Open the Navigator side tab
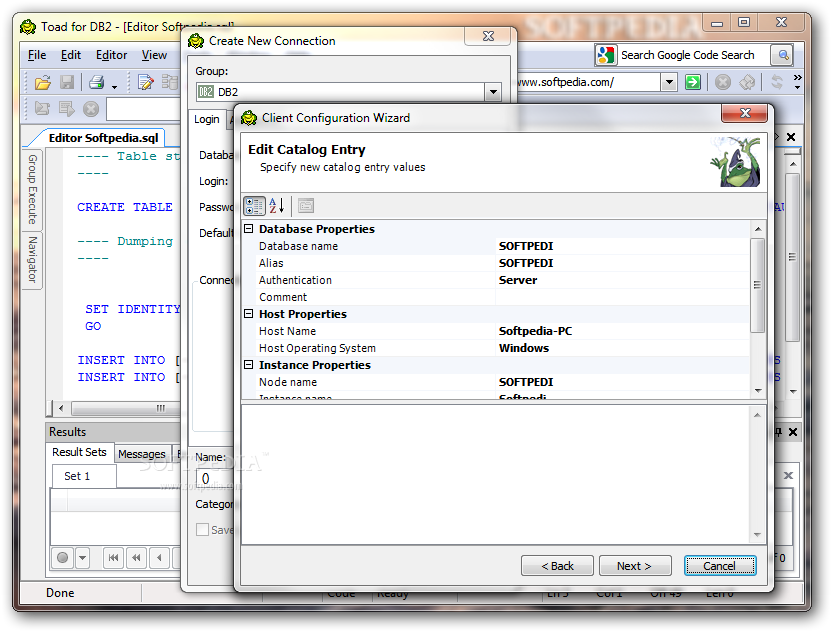This screenshot has height=632, width=832. [x=32, y=259]
